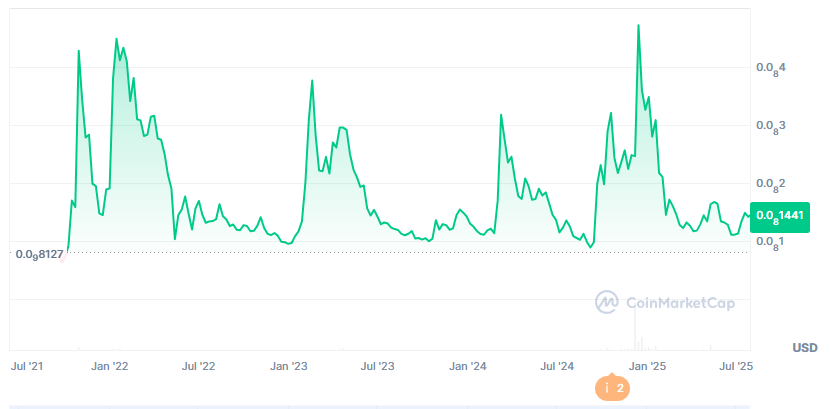Click the Jul '25 date axis label

(x=735, y=366)
